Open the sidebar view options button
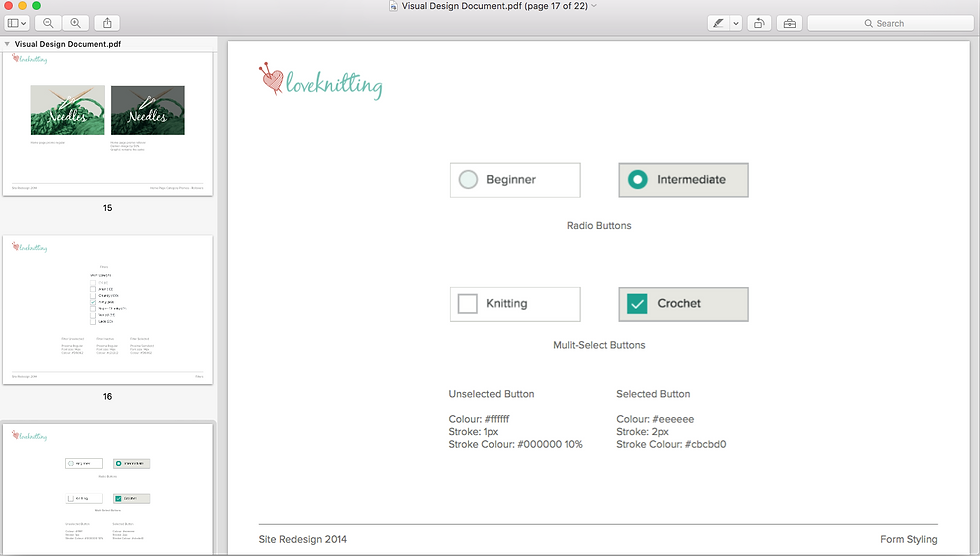 coord(16,23)
